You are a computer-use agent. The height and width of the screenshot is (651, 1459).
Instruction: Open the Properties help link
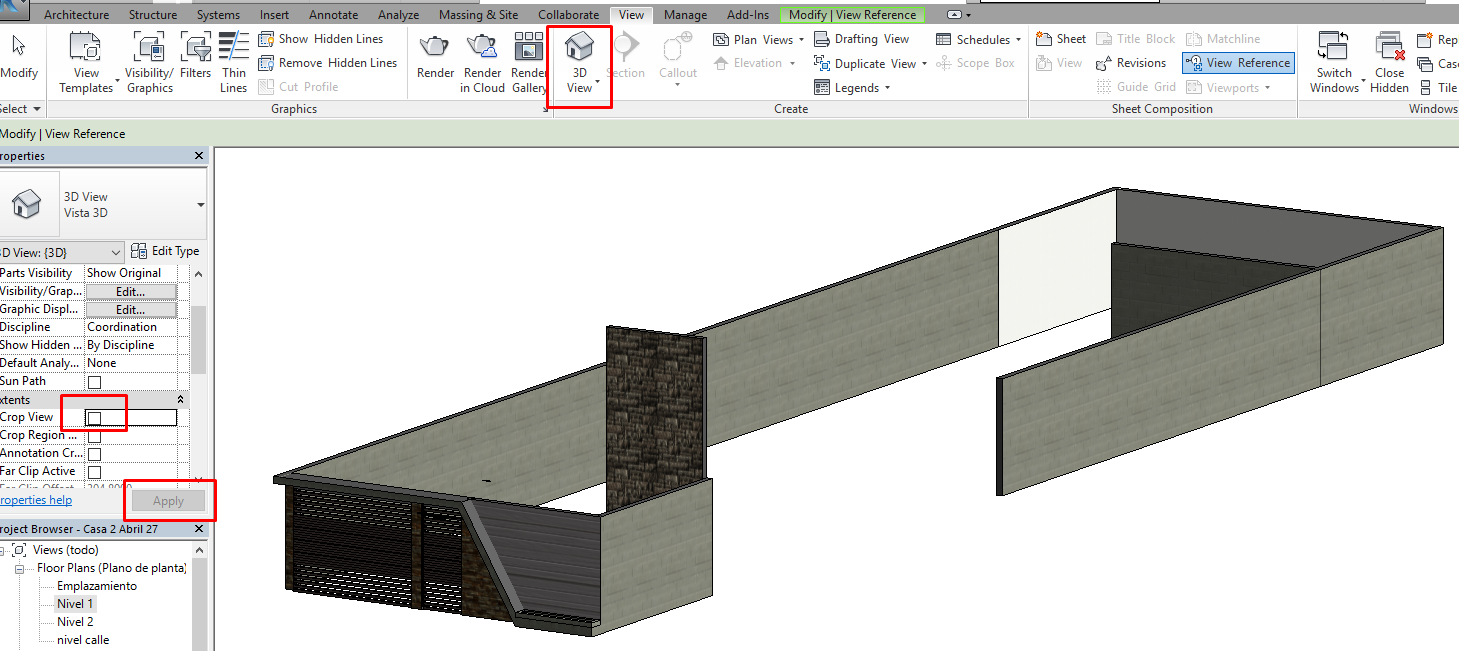(36, 500)
